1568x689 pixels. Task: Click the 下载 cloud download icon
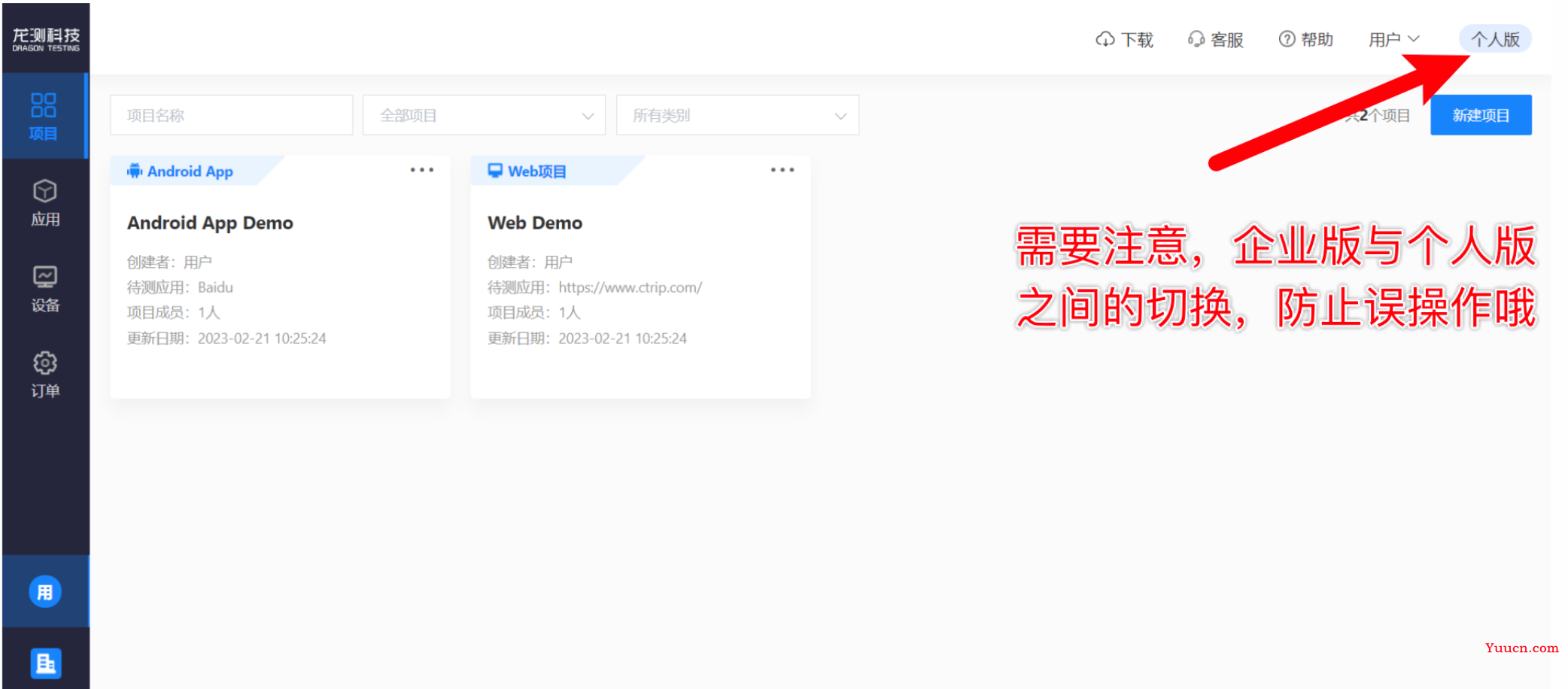click(1105, 39)
